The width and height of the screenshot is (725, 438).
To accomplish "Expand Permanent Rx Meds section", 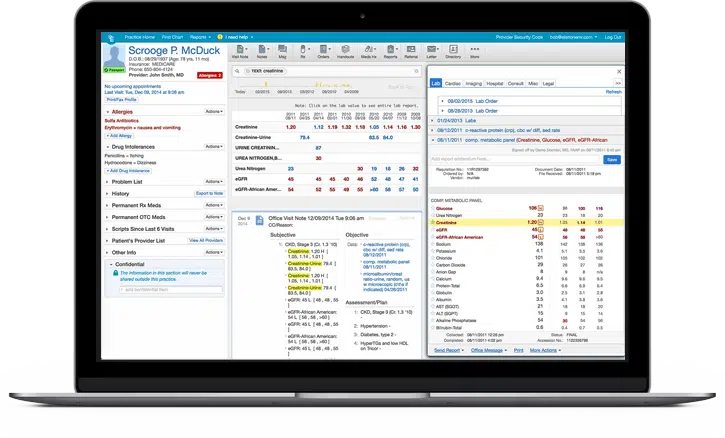I will click(107, 205).
